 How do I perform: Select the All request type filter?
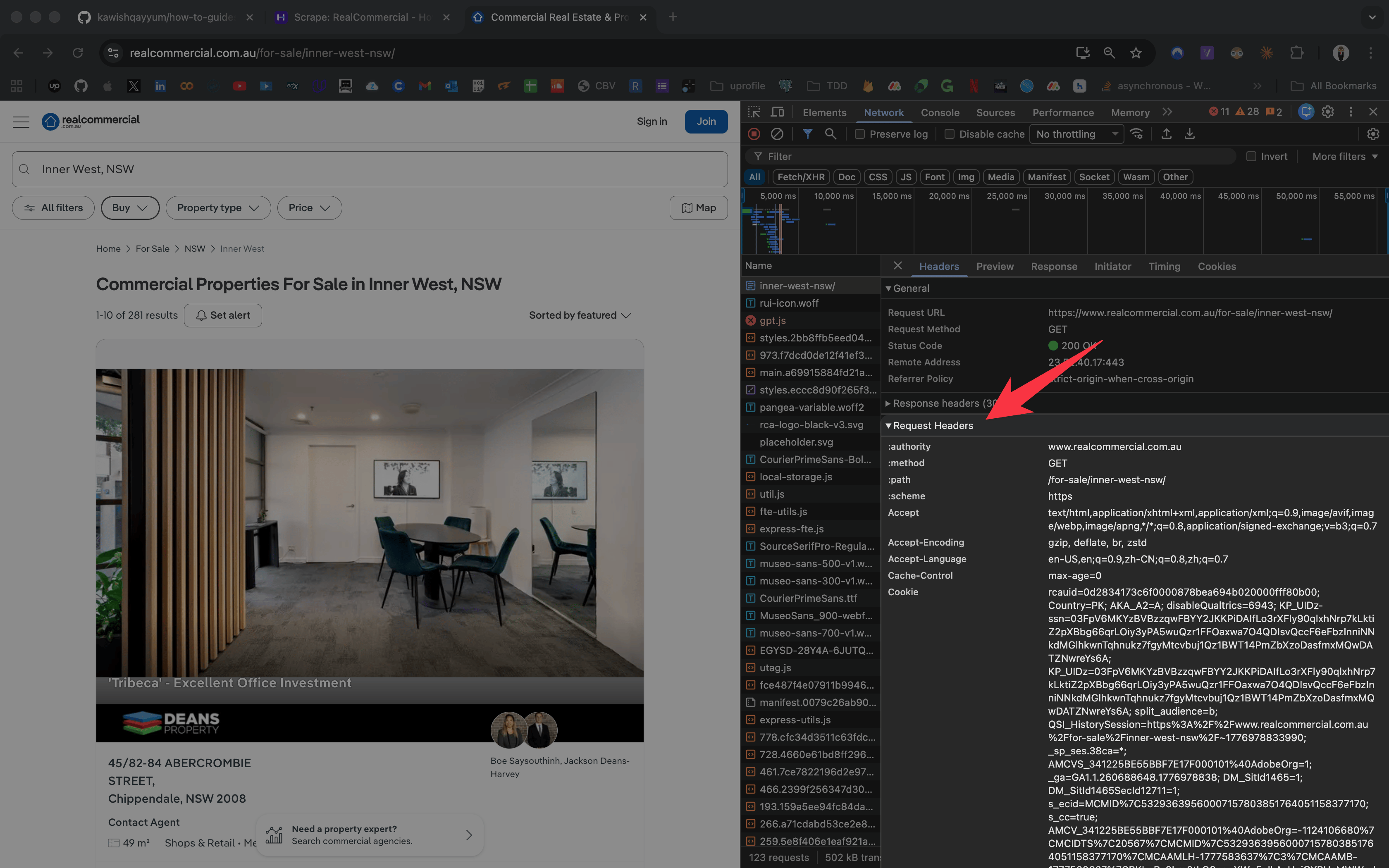coord(754,177)
